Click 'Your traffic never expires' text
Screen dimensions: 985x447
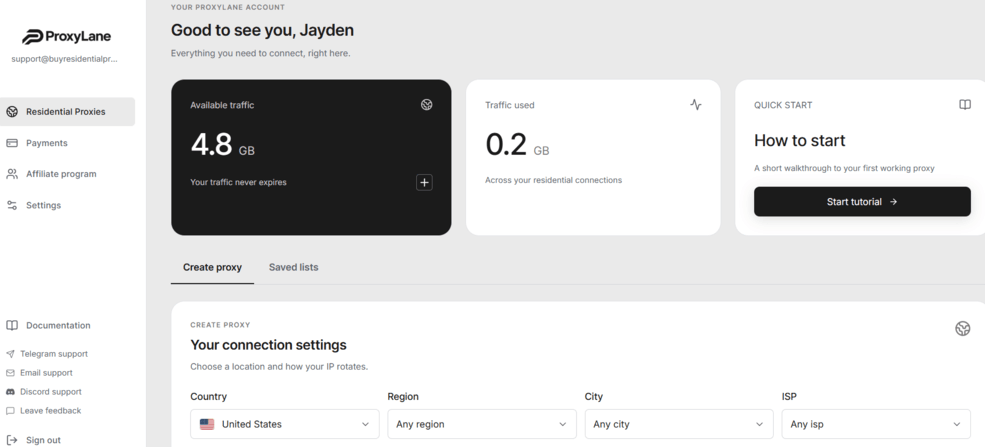238,183
